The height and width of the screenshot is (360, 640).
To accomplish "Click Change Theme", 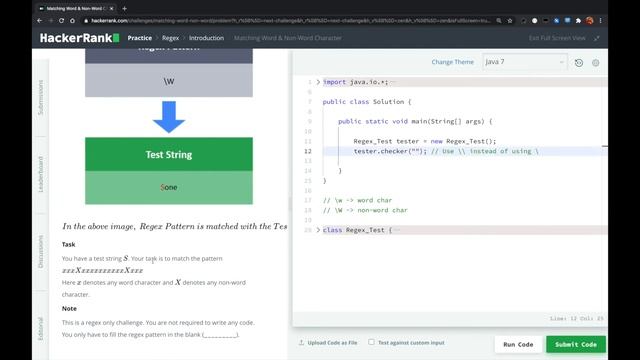I will pyautogui.click(x=453, y=62).
